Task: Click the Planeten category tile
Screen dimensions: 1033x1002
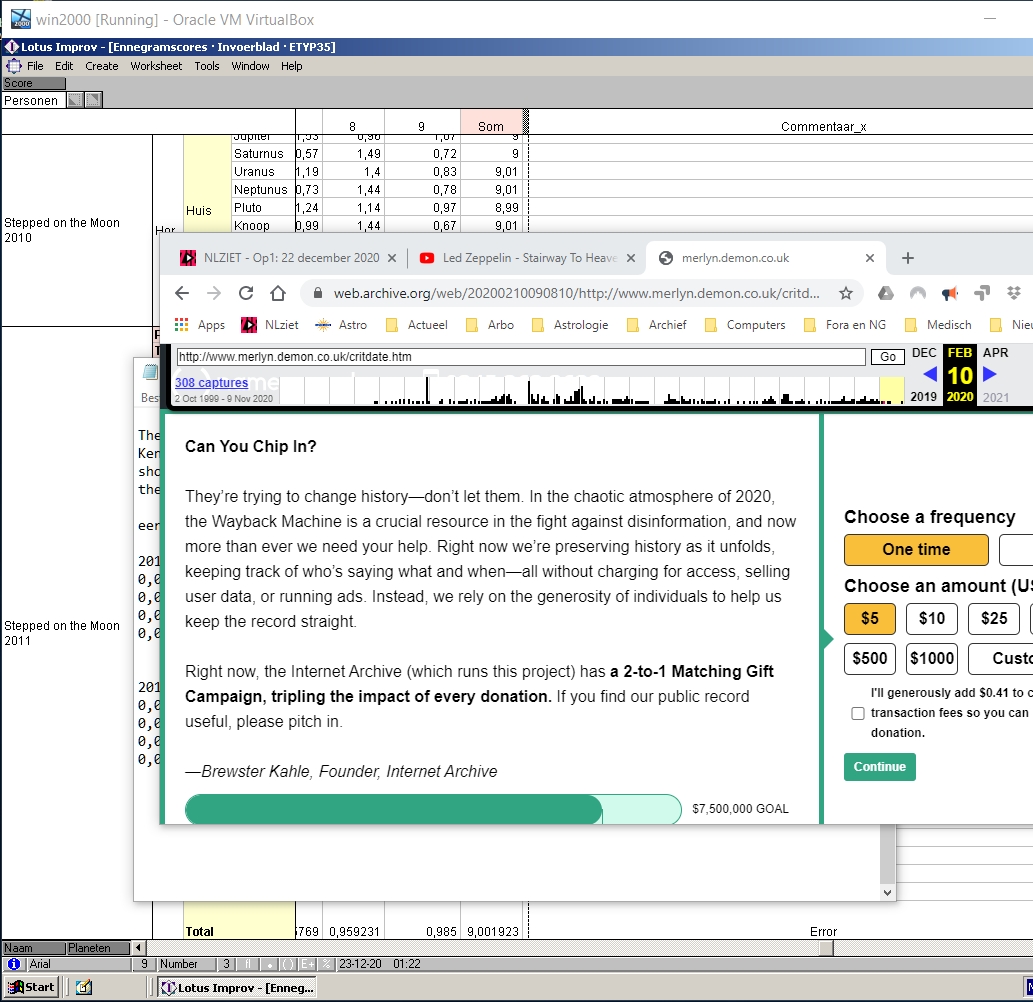Action: pos(98,948)
